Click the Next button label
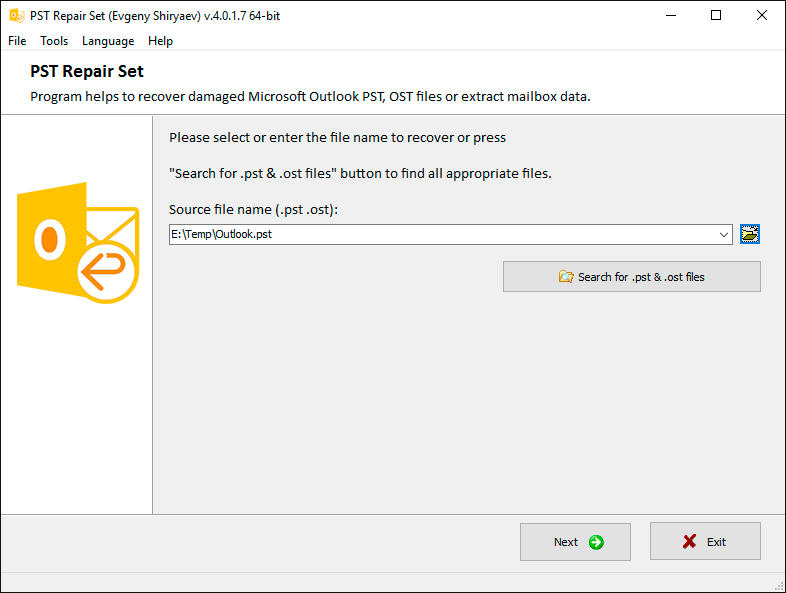Viewport: 786px width, 593px height. tap(565, 542)
